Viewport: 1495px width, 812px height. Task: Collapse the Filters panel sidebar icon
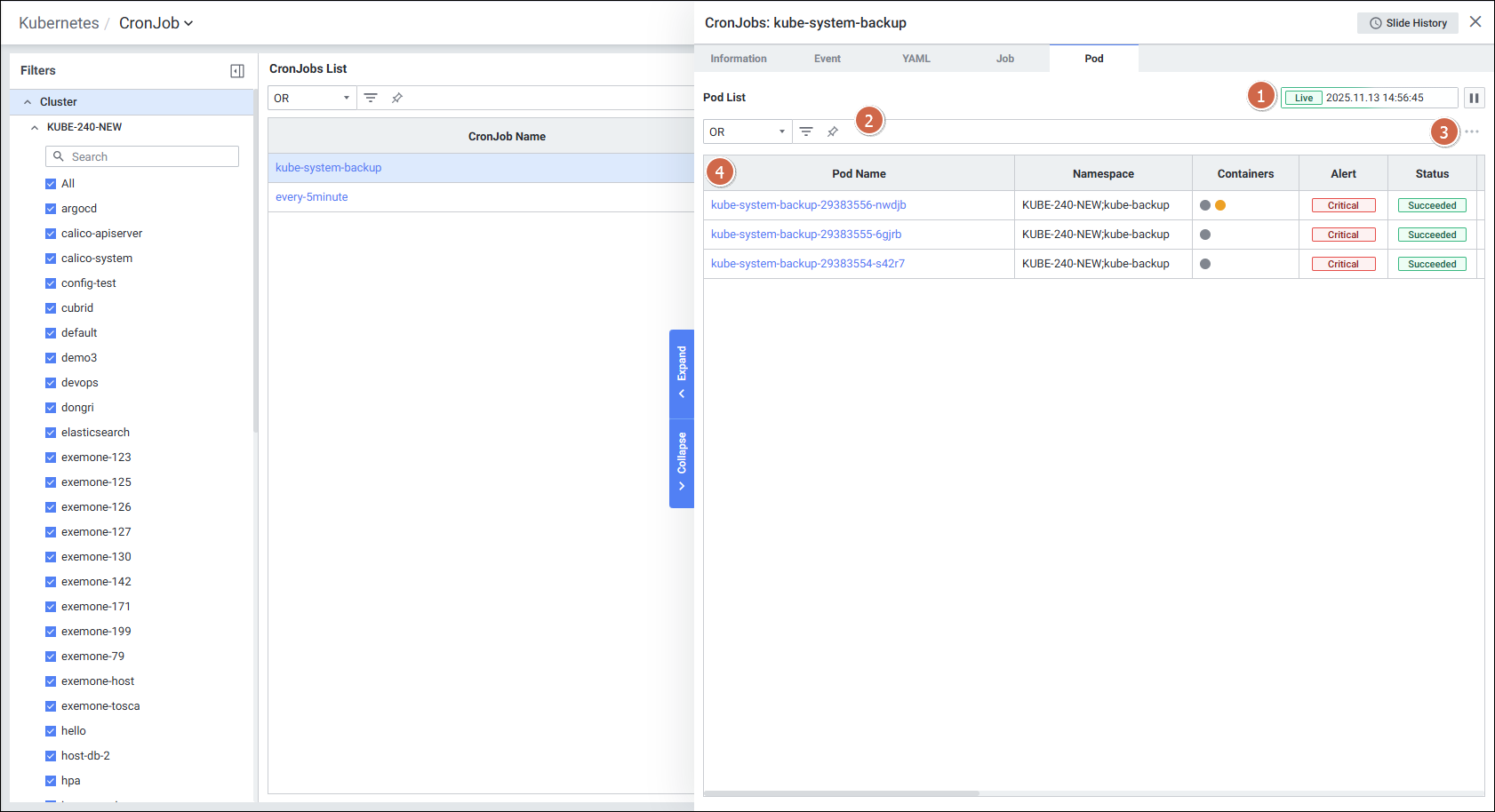(x=237, y=71)
